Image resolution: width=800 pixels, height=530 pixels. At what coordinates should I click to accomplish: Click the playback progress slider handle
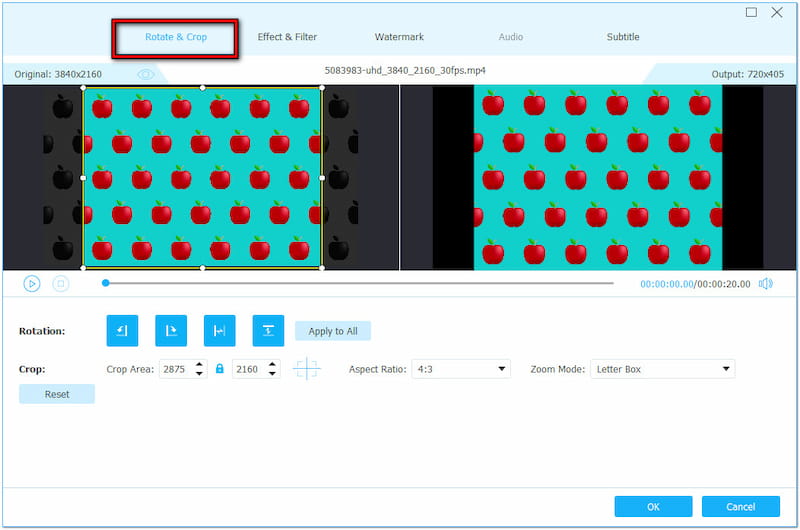click(x=106, y=283)
